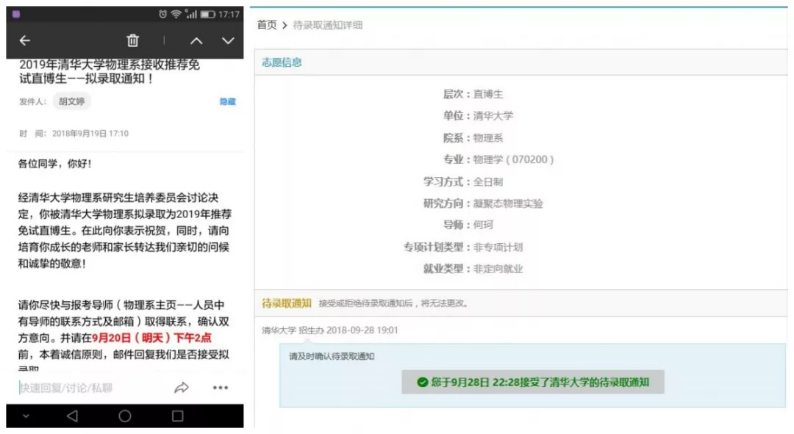794x434 pixels.
Task: Tap the forward/share arrow icon
Action: [x=181, y=388]
